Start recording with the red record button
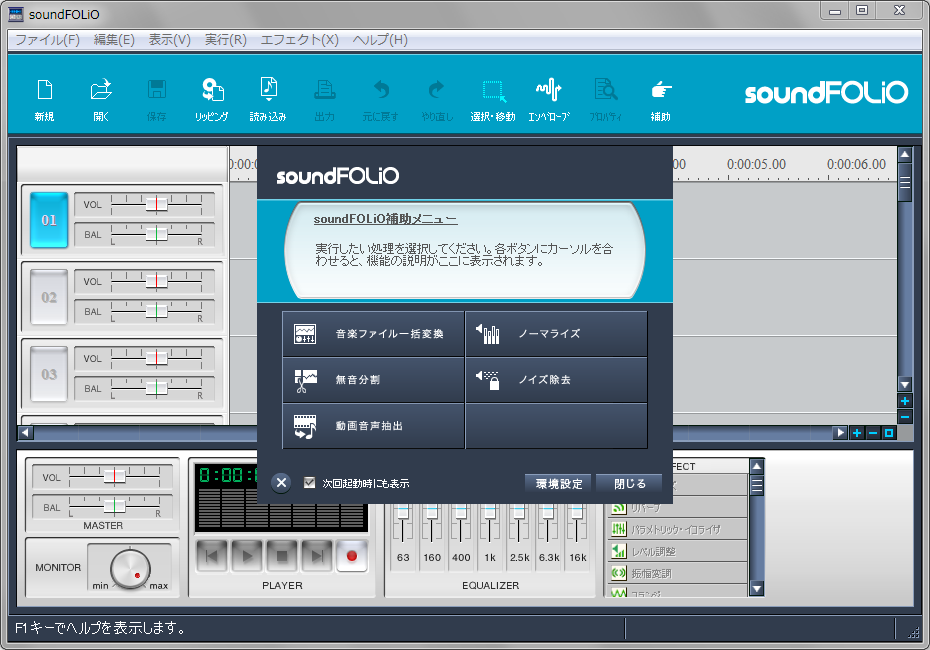Image resolution: width=930 pixels, height=650 pixels. 352,556
